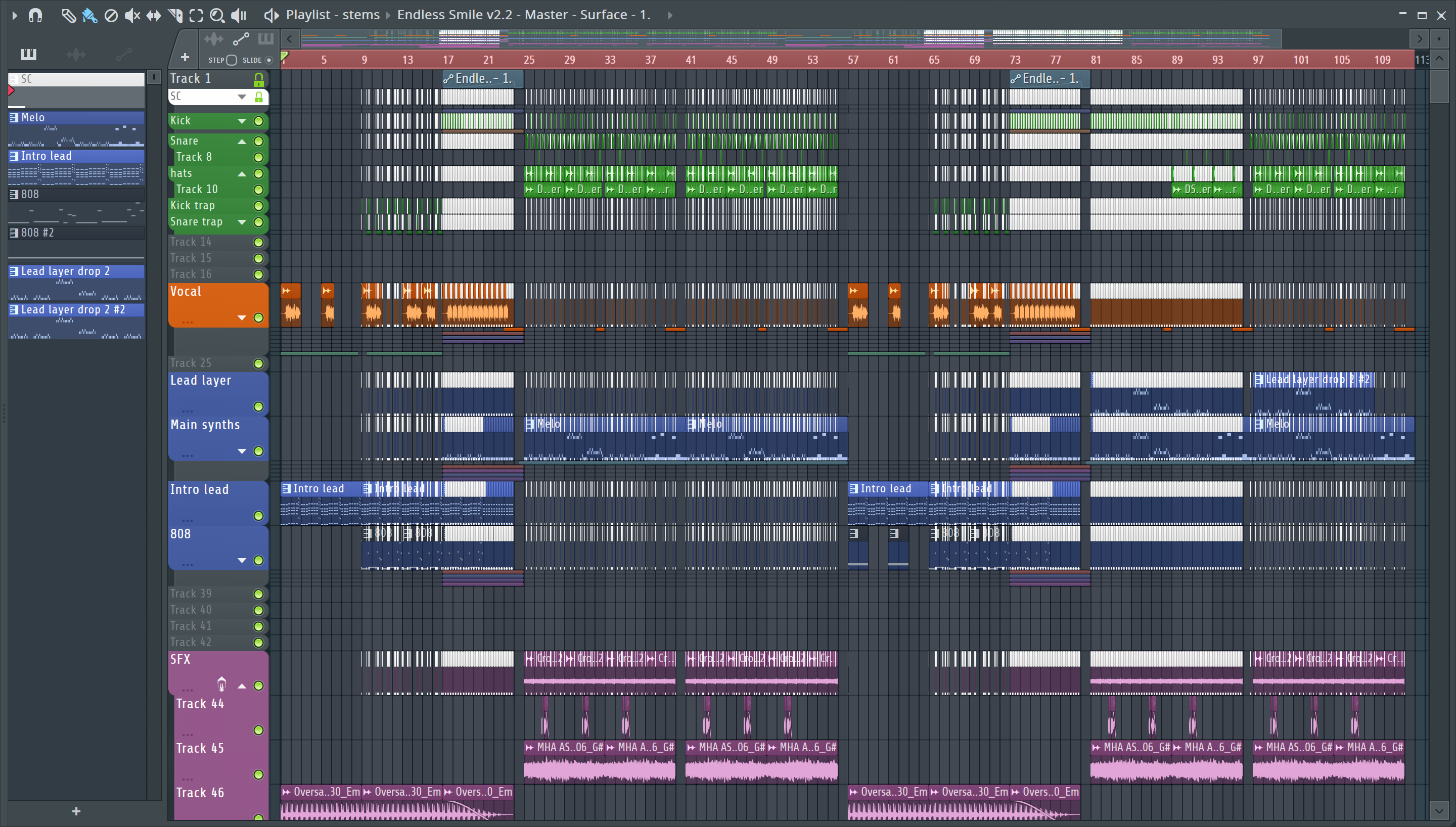This screenshot has width=1456, height=827.
Task: Select the Paint brush tool
Action: pyautogui.click(x=89, y=15)
